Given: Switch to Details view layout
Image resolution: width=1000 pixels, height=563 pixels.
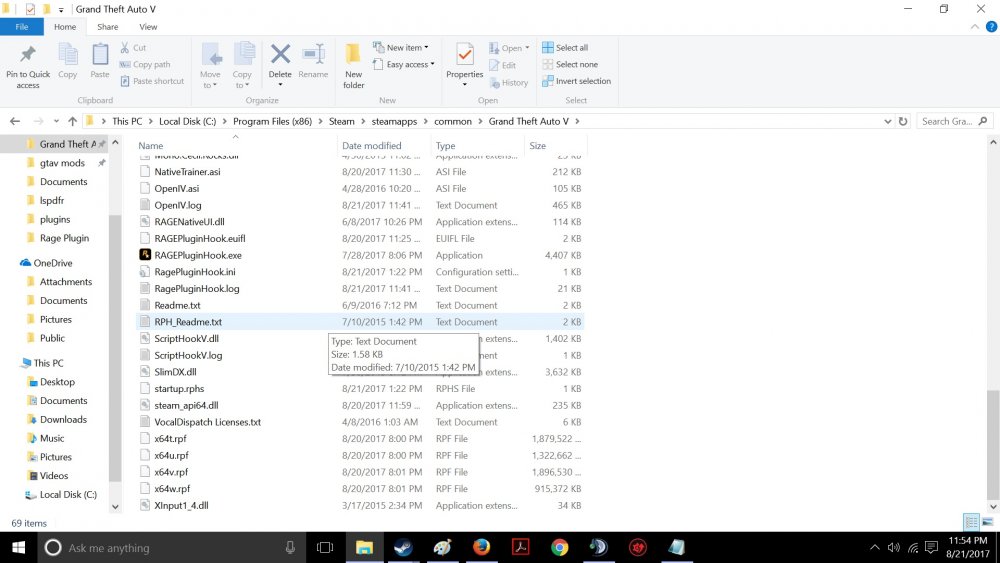Looking at the screenshot, I should click(x=971, y=522).
